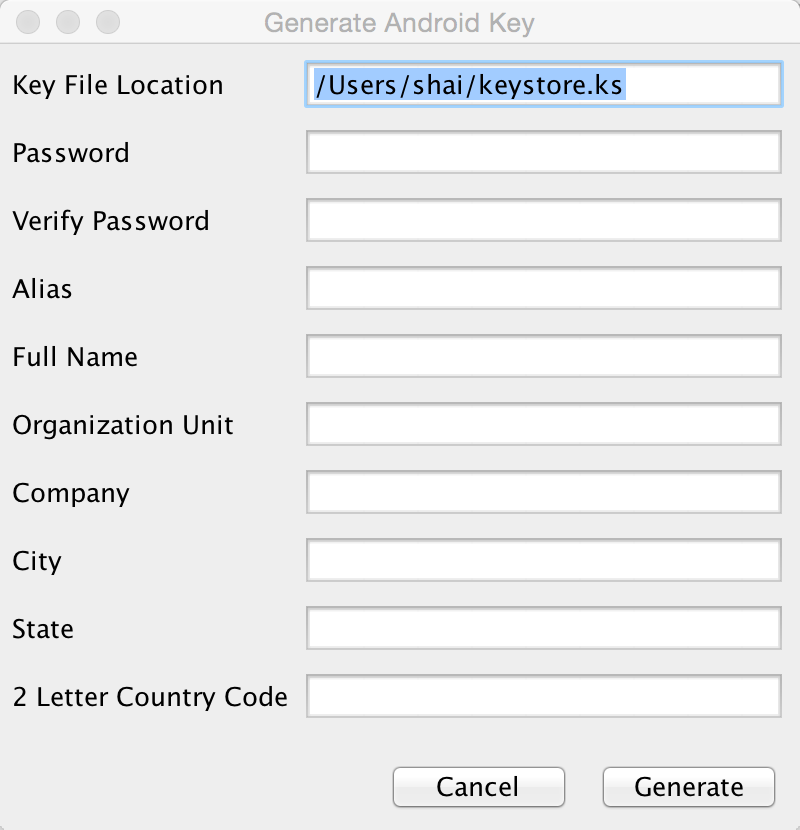Select the 2 Letter Country Code field

click(x=543, y=697)
